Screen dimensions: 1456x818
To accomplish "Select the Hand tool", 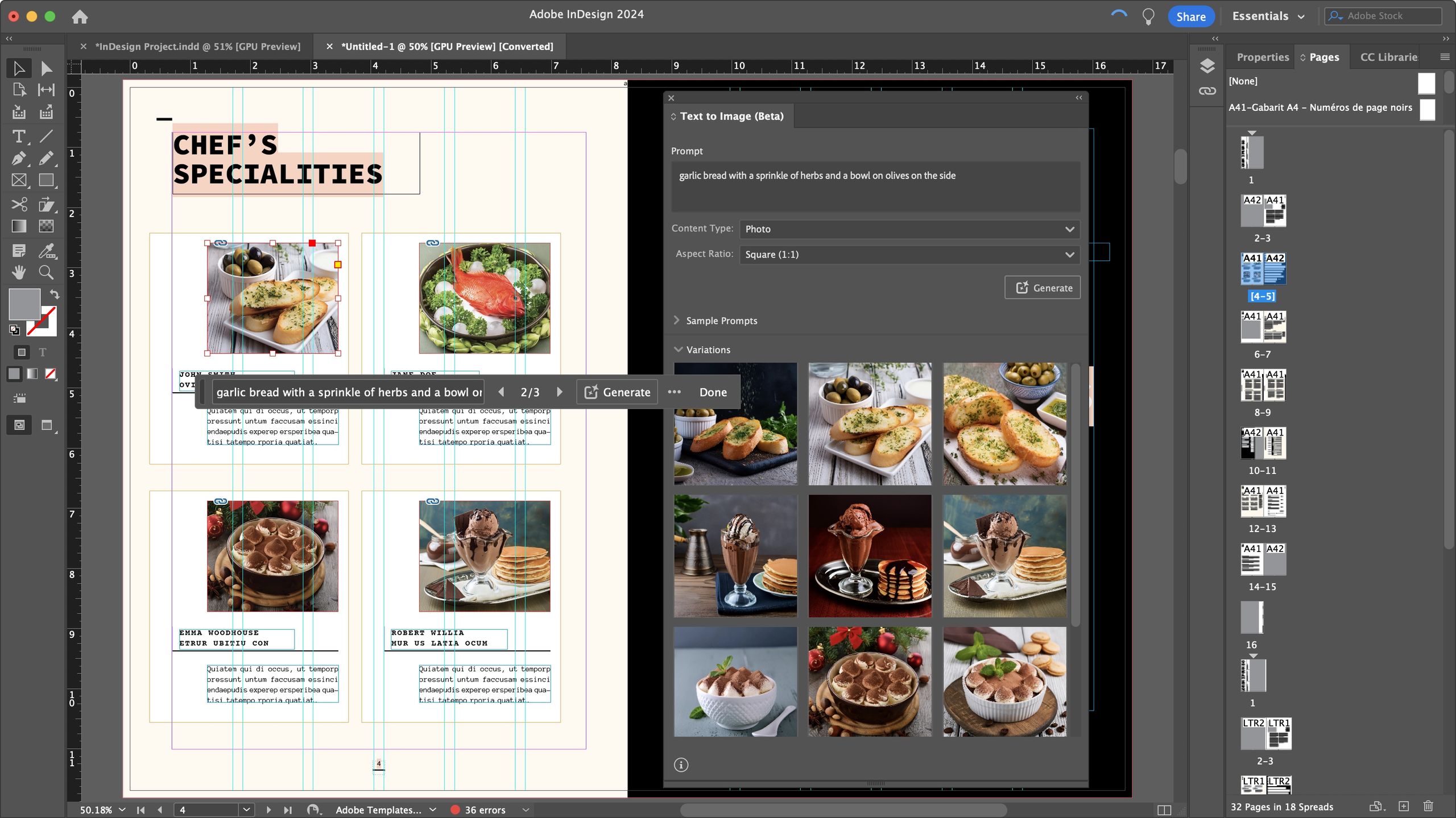I will coord(18,272).
